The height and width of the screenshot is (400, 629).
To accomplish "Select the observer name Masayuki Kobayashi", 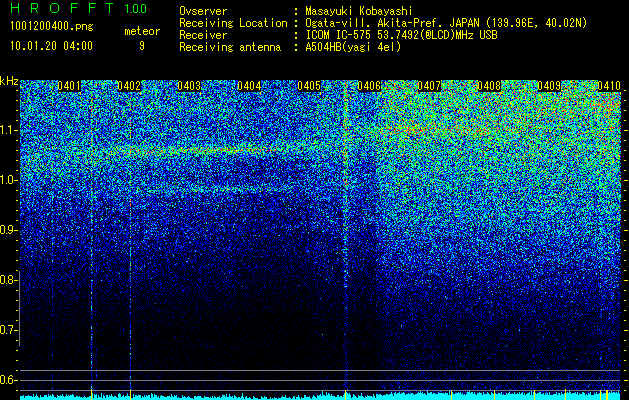I will [359, 11].
